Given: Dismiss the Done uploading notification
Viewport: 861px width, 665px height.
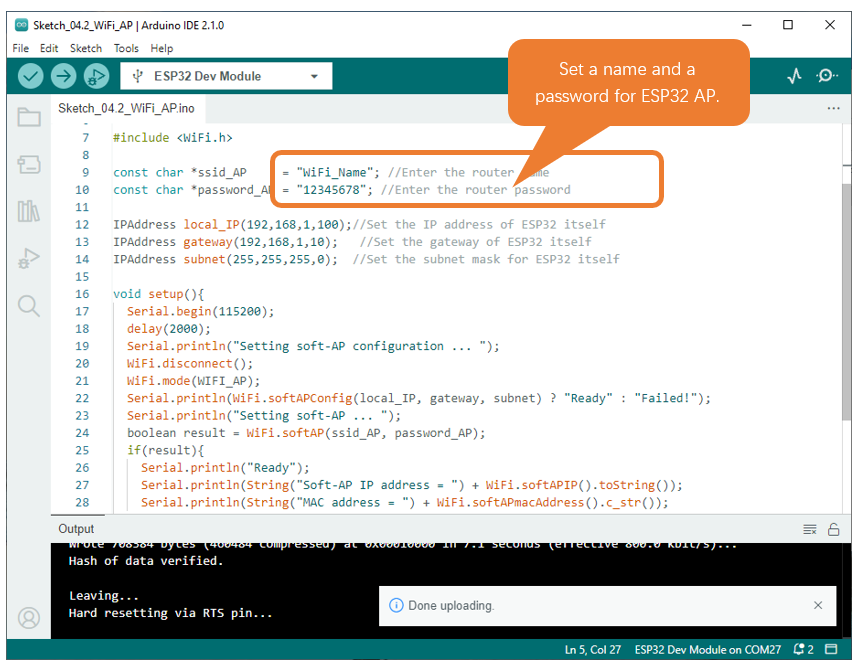Looking at the screenshot, I should (x=818, y=605).
